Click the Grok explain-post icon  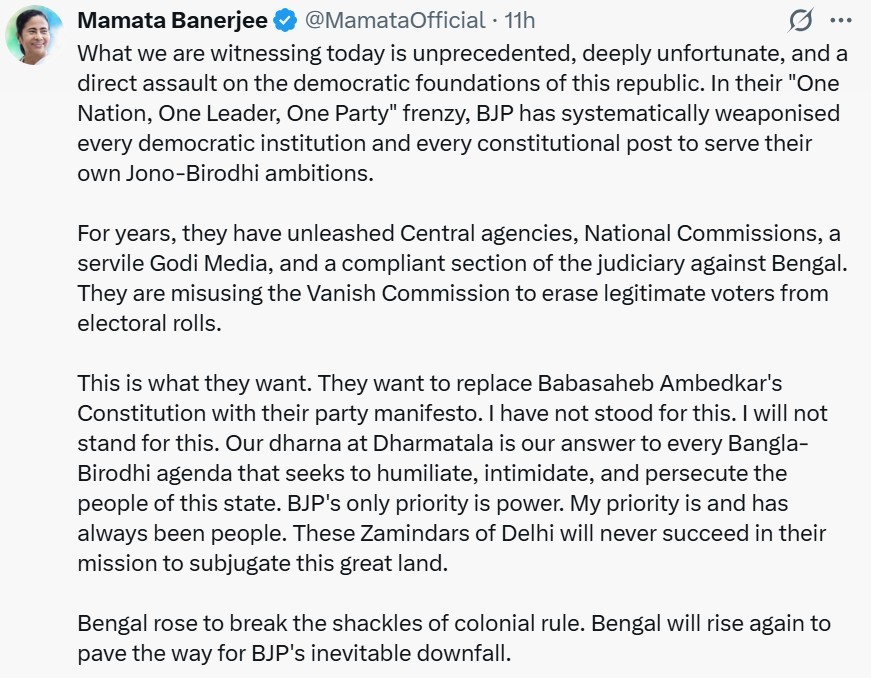tap(800, 20)
